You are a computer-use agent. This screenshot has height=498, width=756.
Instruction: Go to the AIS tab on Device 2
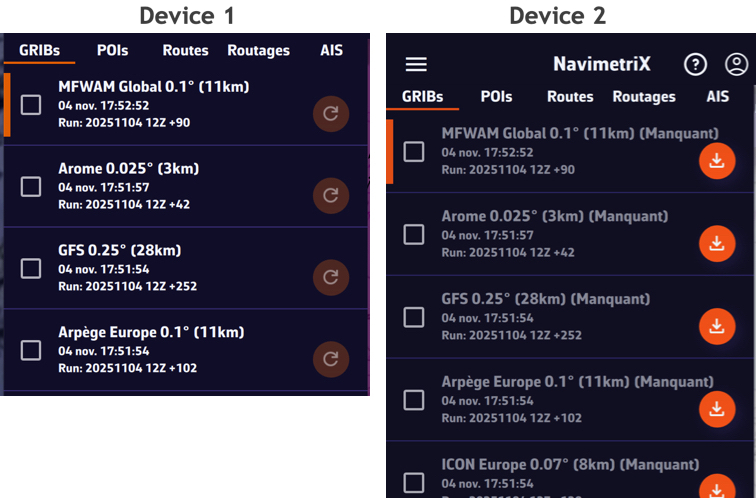[x=718, y=97]
